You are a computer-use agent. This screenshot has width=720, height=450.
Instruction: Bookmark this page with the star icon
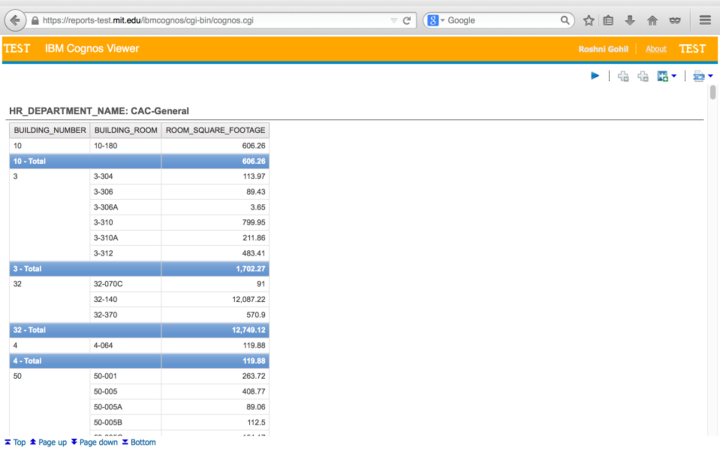589,20
